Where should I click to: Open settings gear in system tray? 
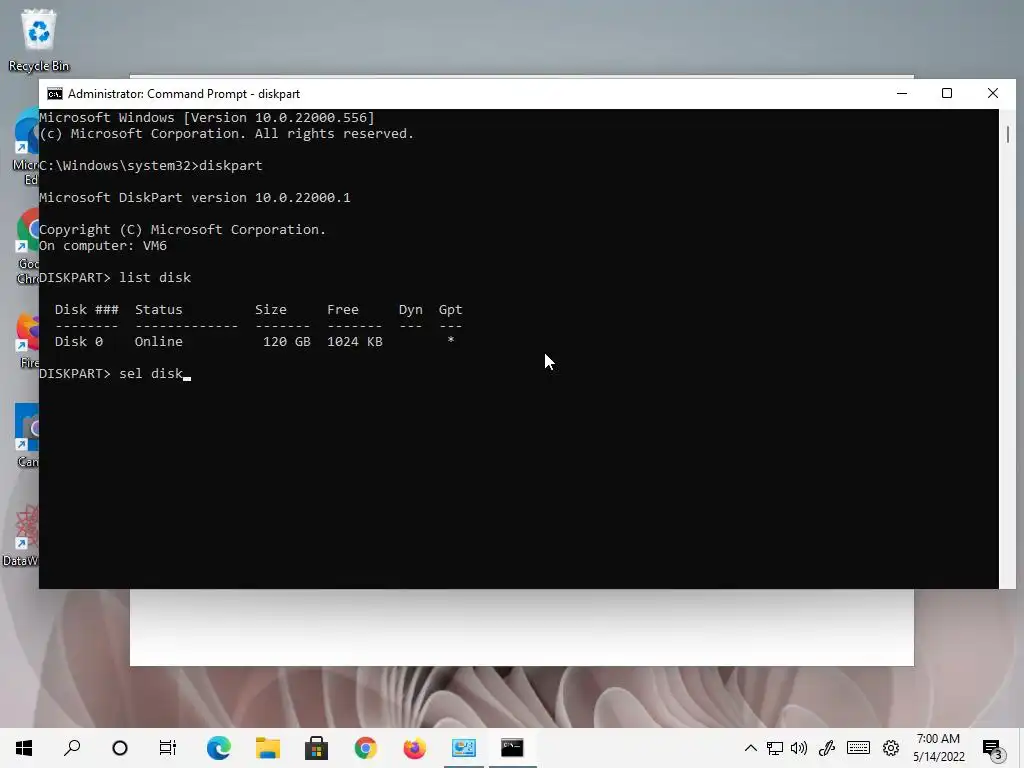tap(891, 748)
